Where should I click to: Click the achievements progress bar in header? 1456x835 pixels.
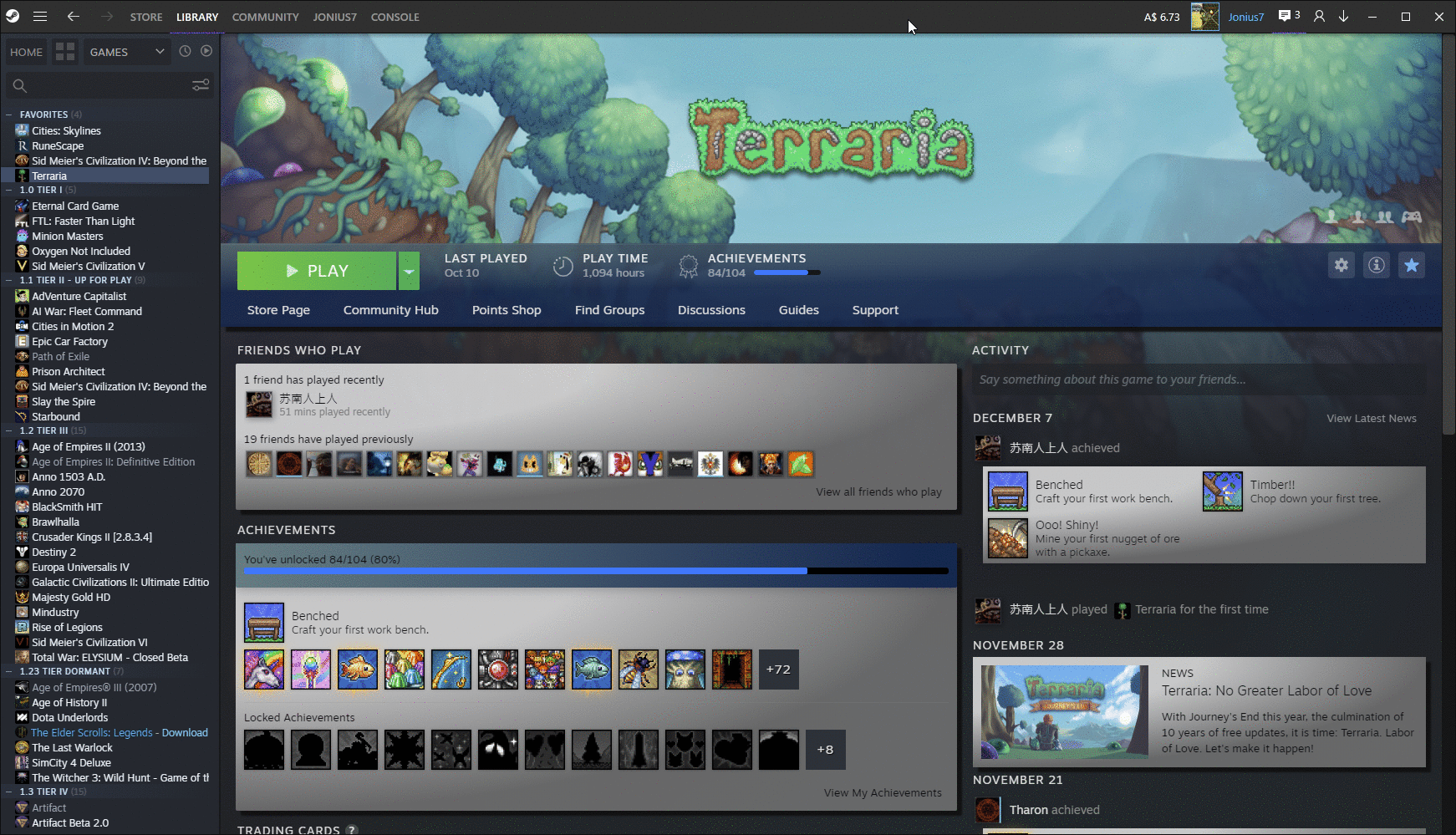coord(787,272)
